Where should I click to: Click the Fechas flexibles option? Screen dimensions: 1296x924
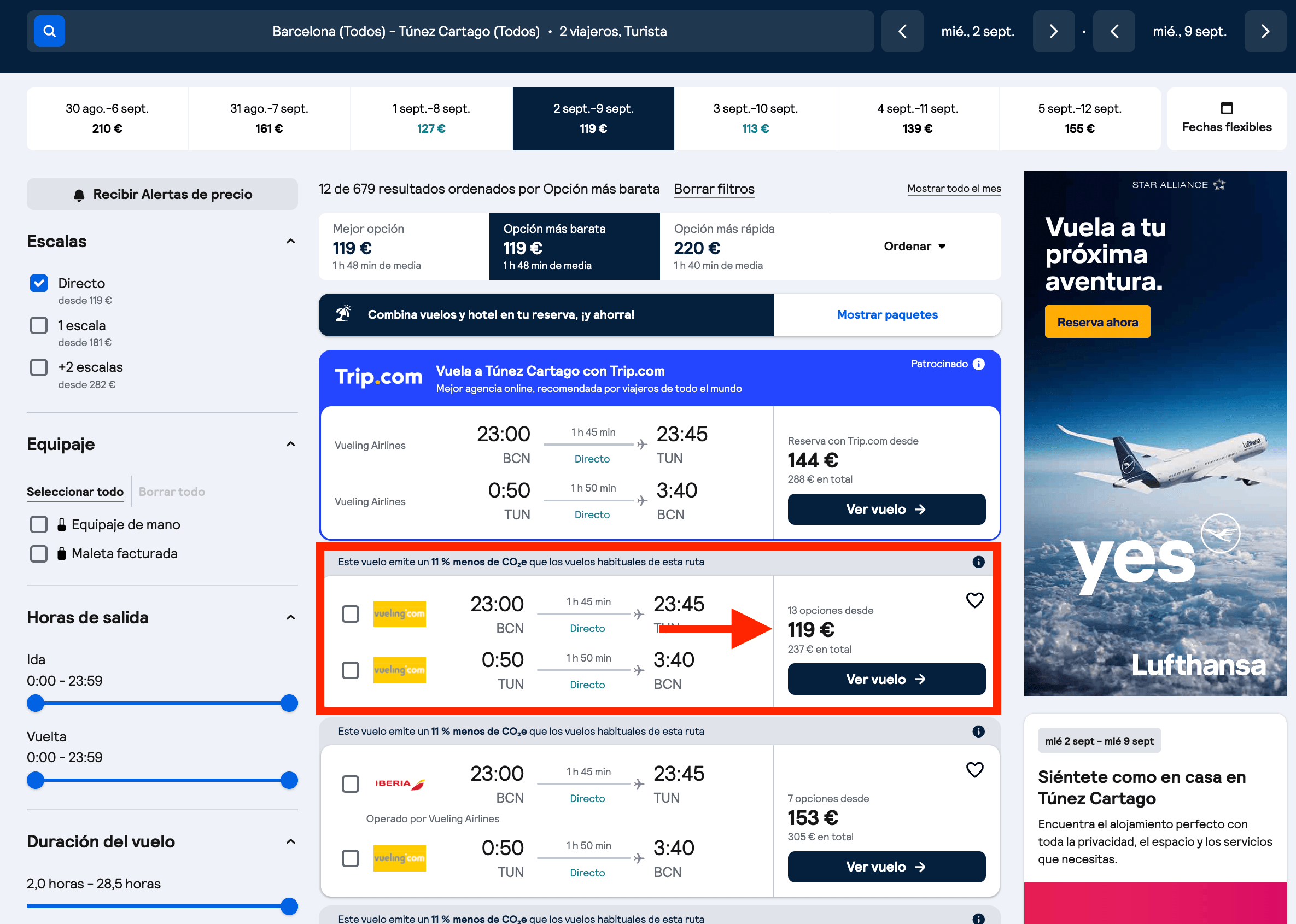(1227, 118)
